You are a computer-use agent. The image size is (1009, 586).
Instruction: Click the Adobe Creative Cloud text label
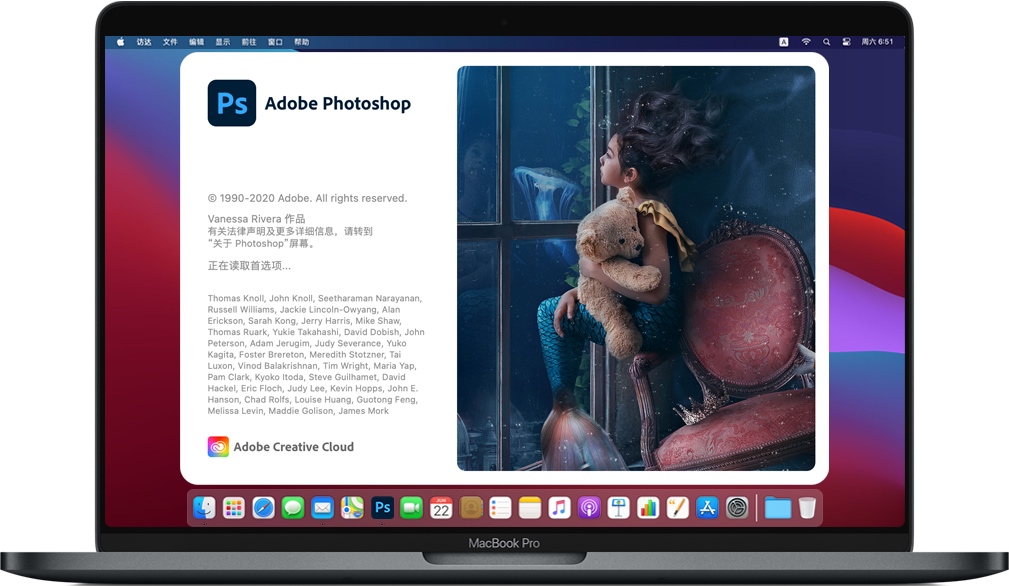click(294, 446)
